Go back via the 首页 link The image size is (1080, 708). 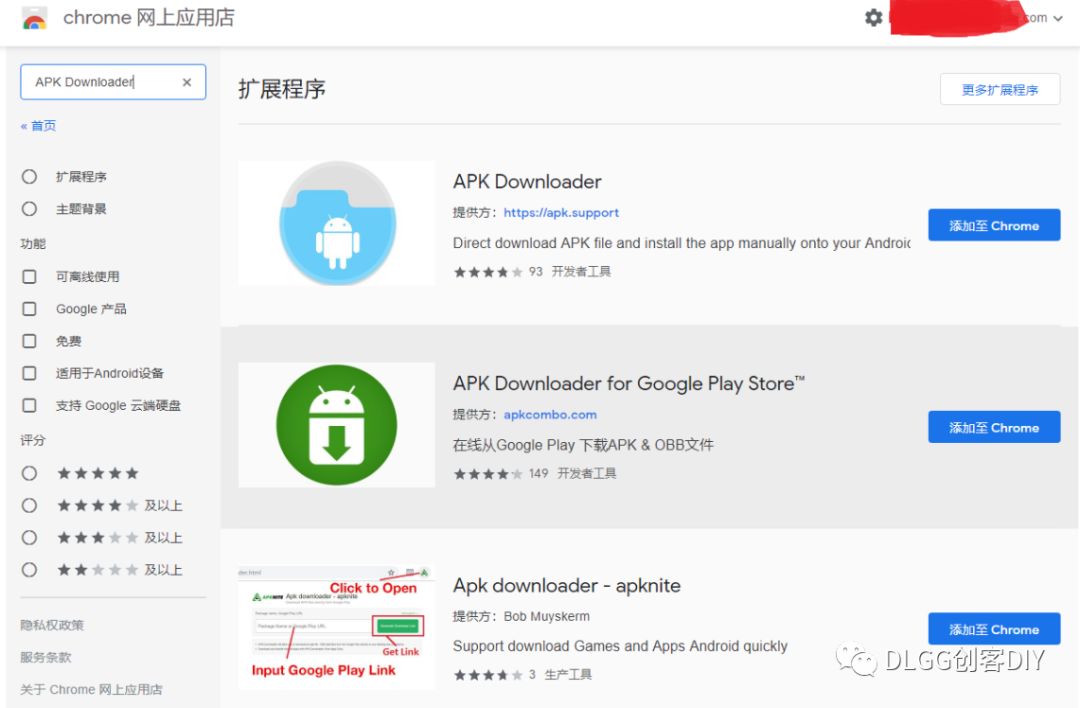coord(39,125)
